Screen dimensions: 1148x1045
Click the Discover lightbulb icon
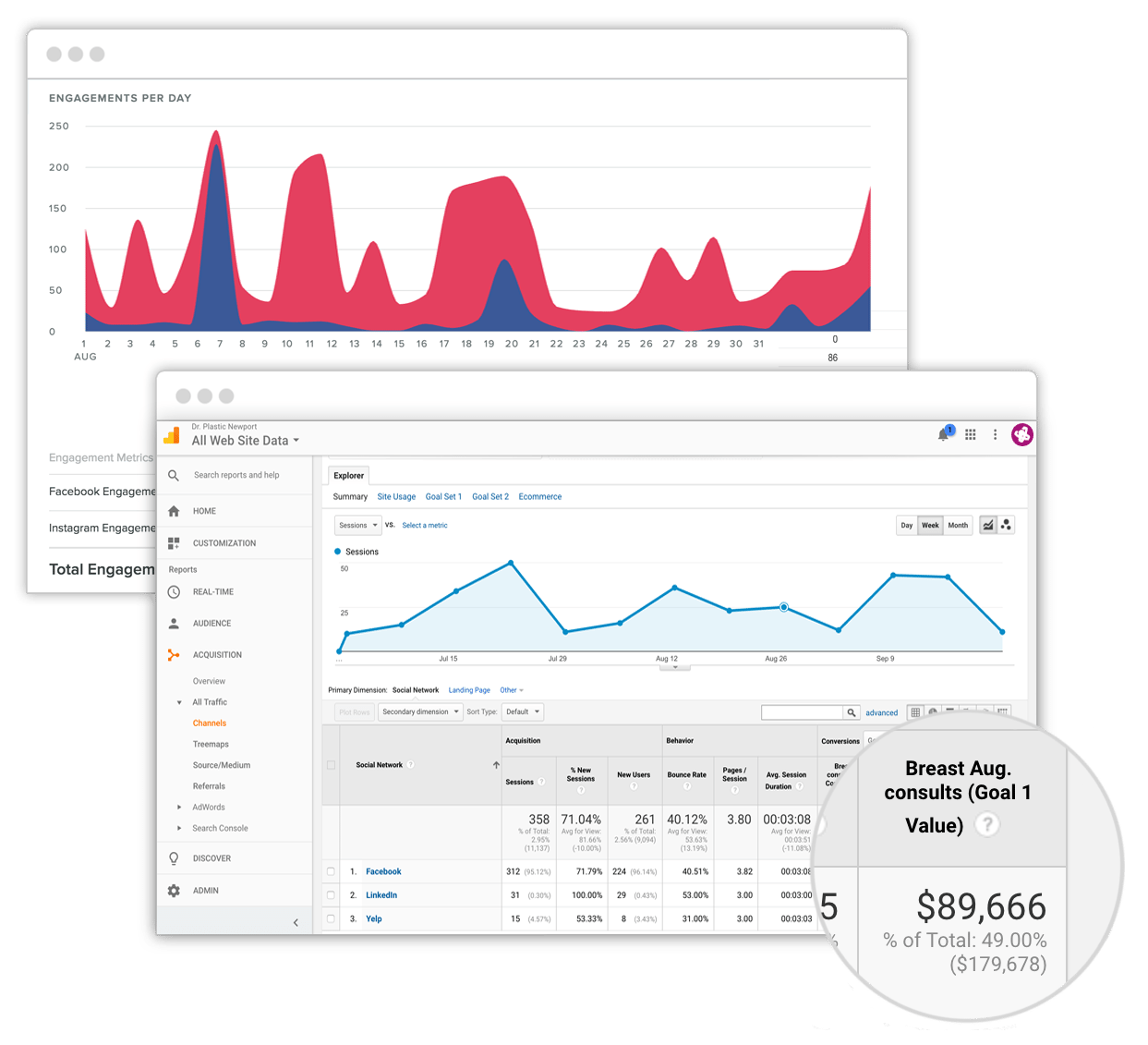tap(174, 858)
